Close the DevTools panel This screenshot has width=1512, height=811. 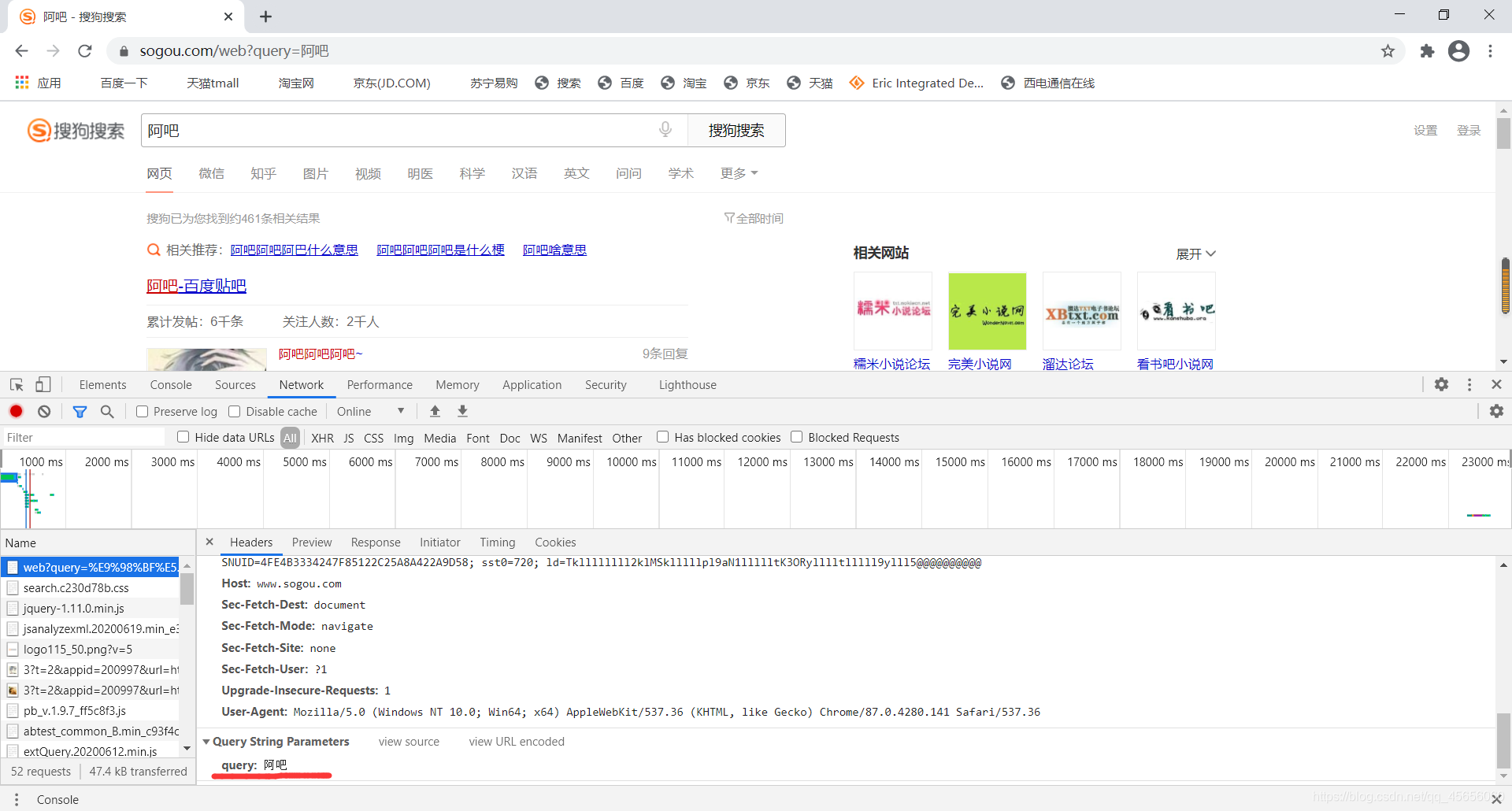[1496, 384]
